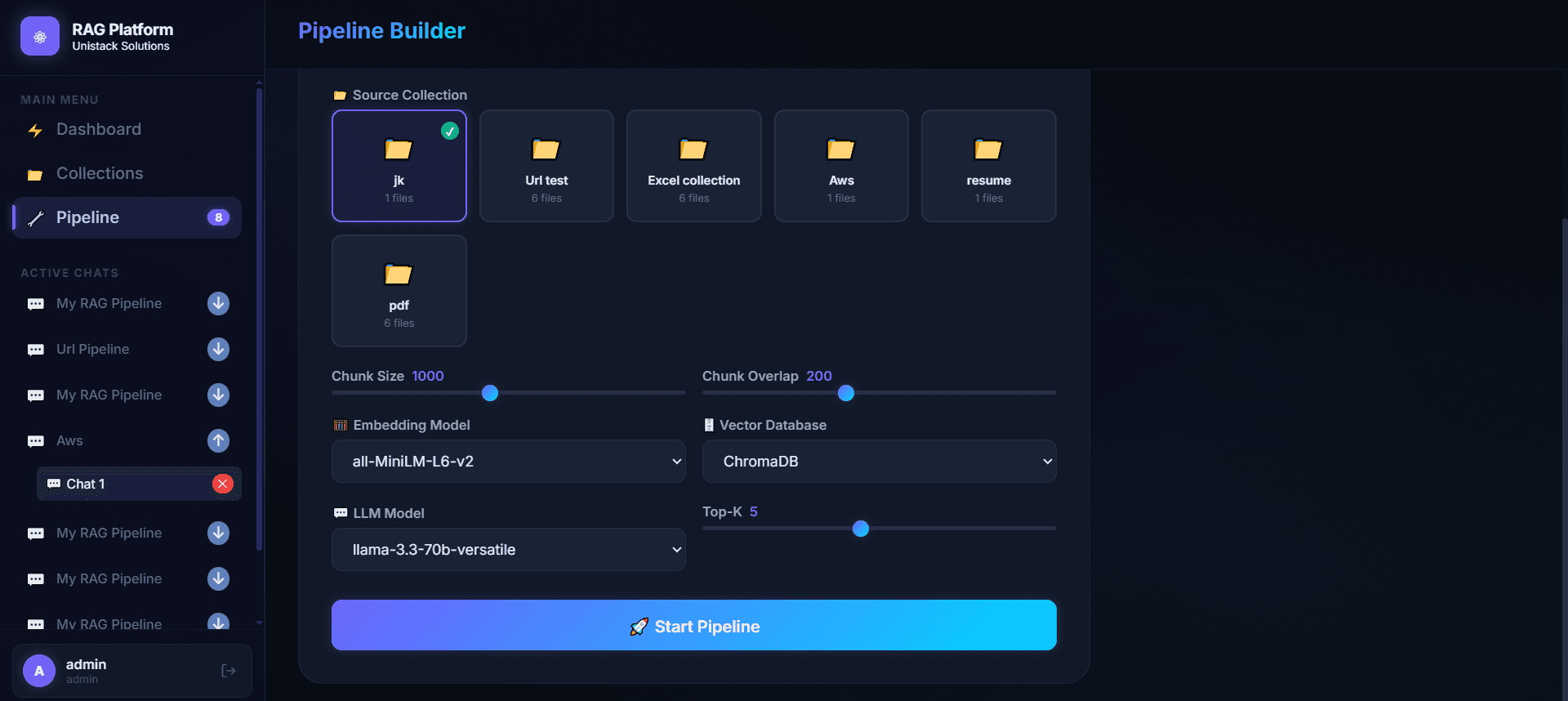Click the MAIN MENU section header

point(60,100)
